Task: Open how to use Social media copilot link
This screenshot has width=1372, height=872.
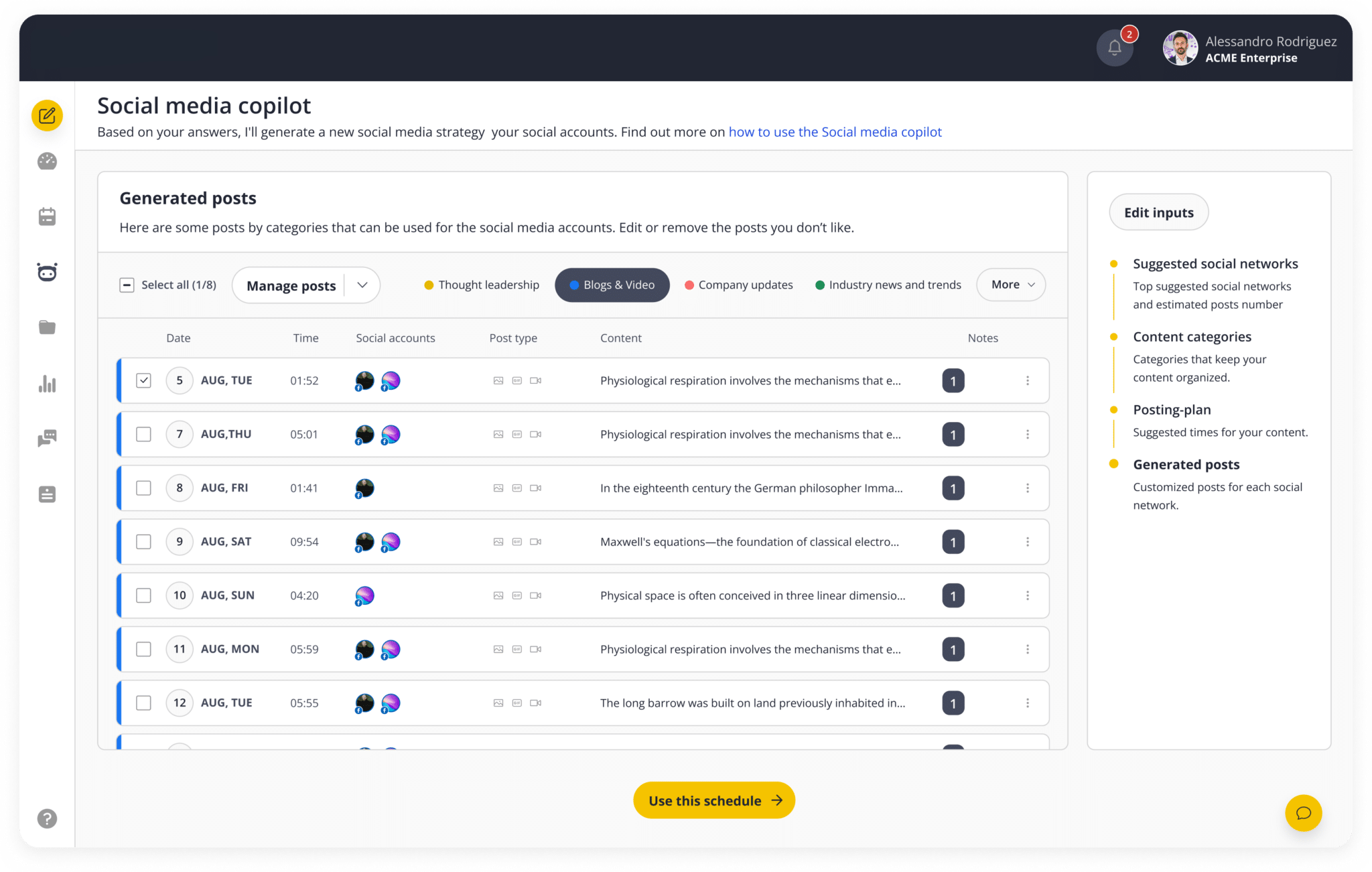Action: tap(835, 132)
